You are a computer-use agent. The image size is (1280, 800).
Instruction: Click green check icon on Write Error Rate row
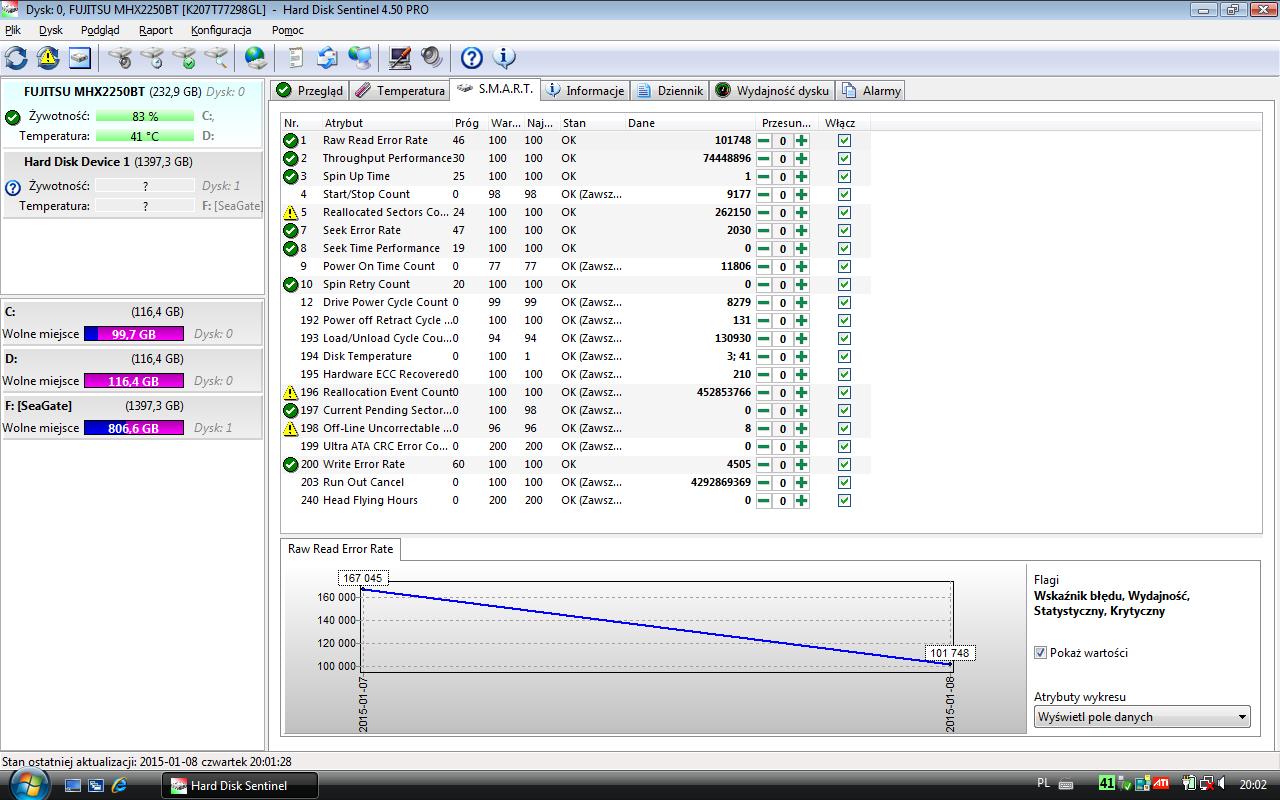coord(291,464)
